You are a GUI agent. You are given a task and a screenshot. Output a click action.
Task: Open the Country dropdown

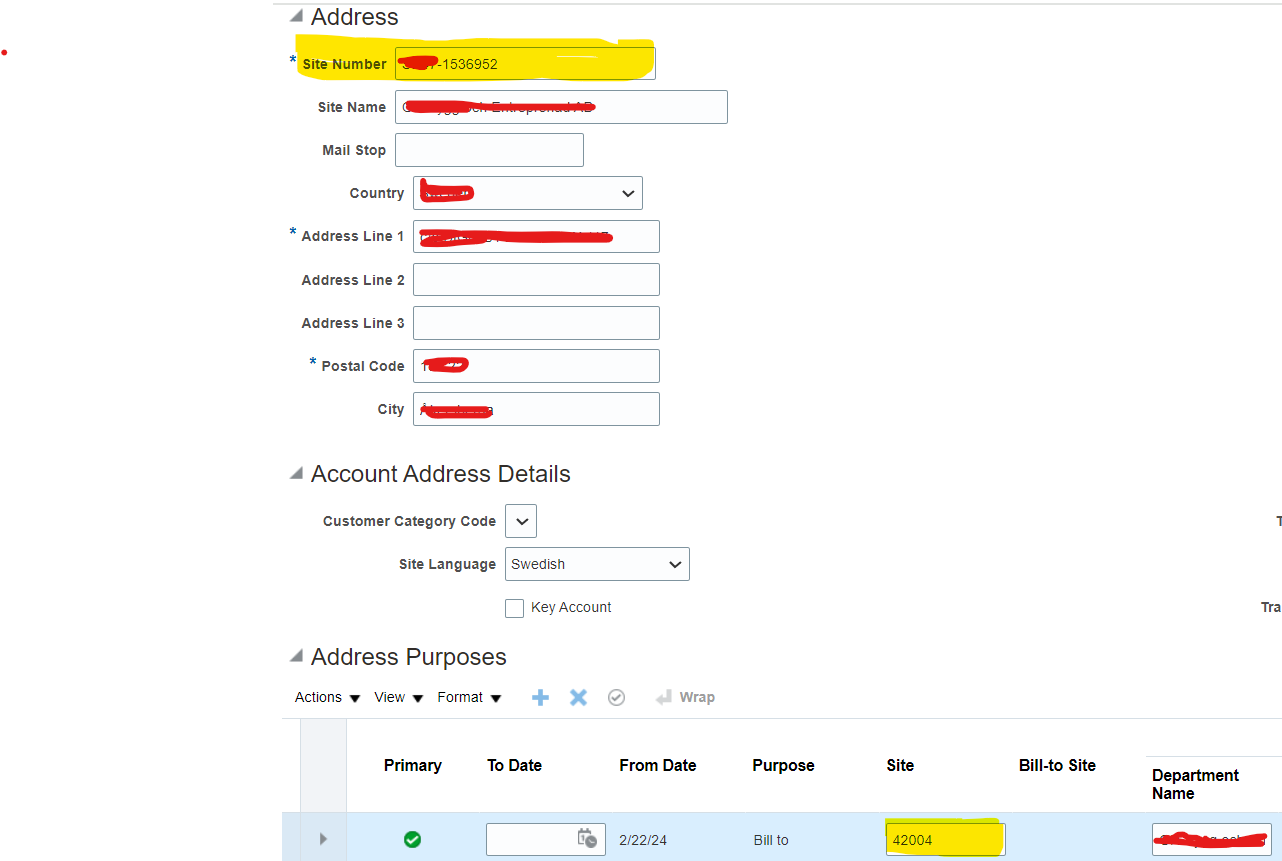click(x=628, y=193)
